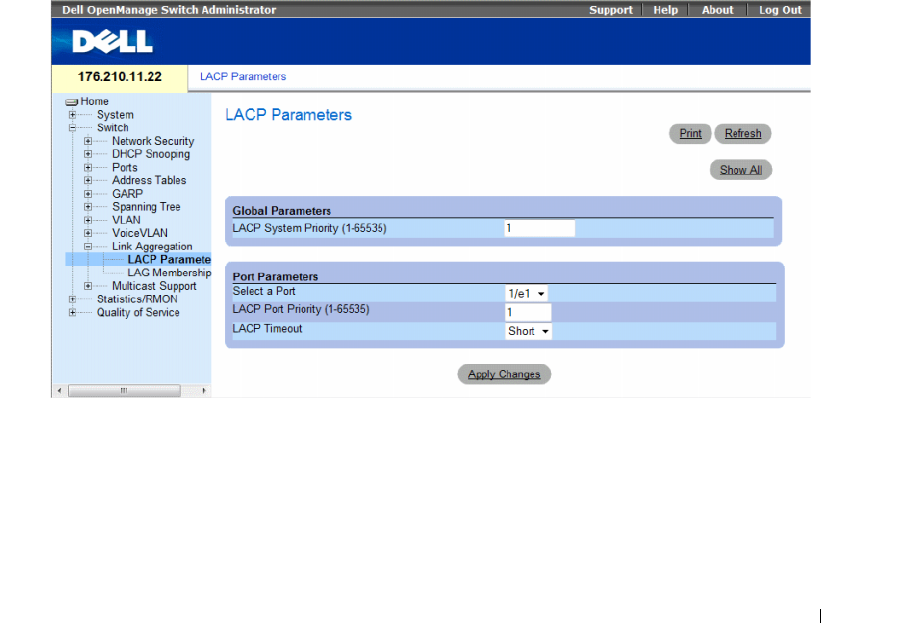Collapse the Switch tree node
This screenshot has height=623, width=900.
[72, 128]
